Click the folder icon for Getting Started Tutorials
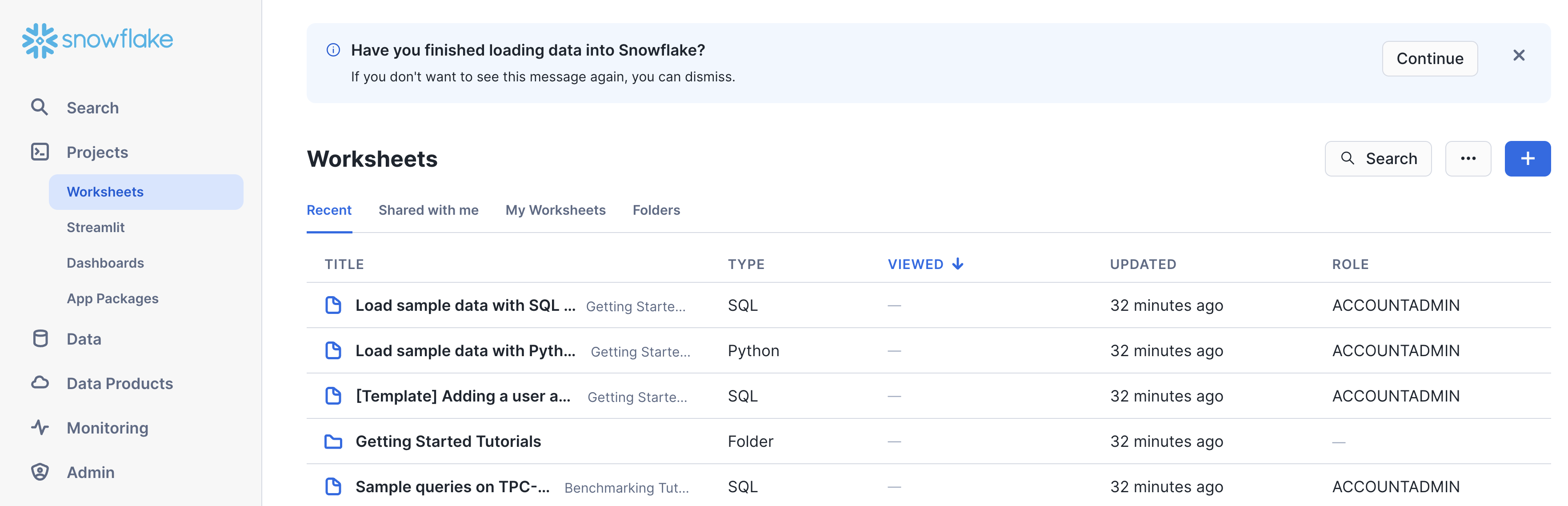The width and height of the screenshot is (1568, 506). (x=333, y=442)
